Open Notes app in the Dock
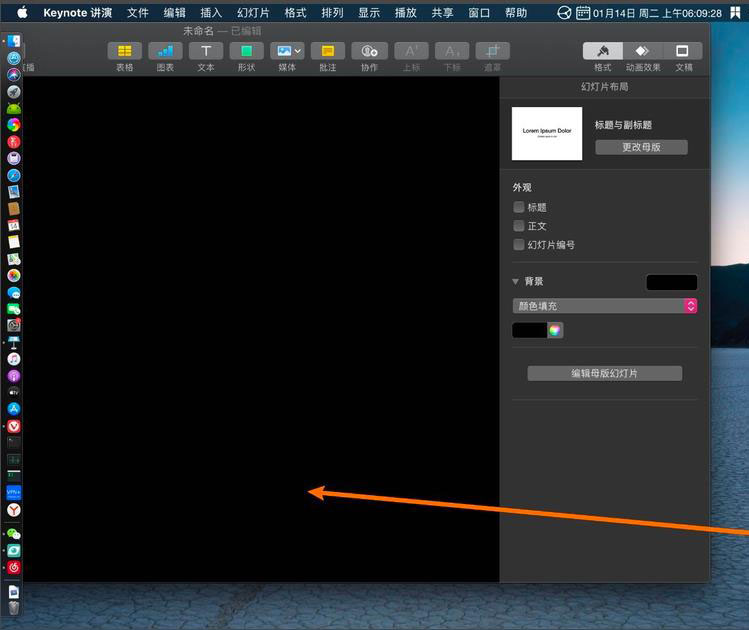Viewport: 749px width, 630px height. (x=14, y=242)
